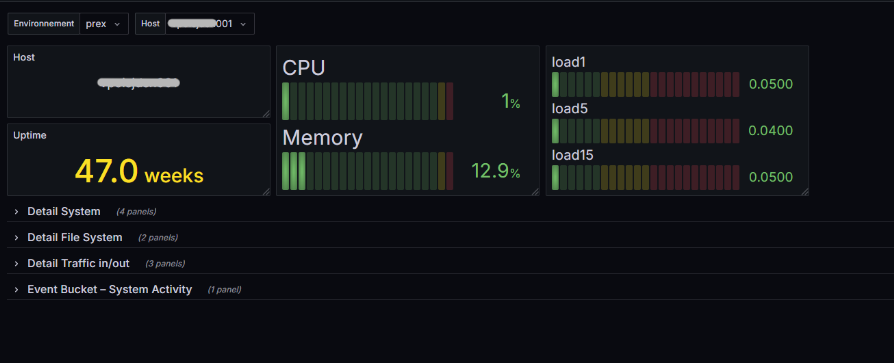894x363 pixels.
Task: Click the Host variable label in toolbar
Action: [151, 24]
